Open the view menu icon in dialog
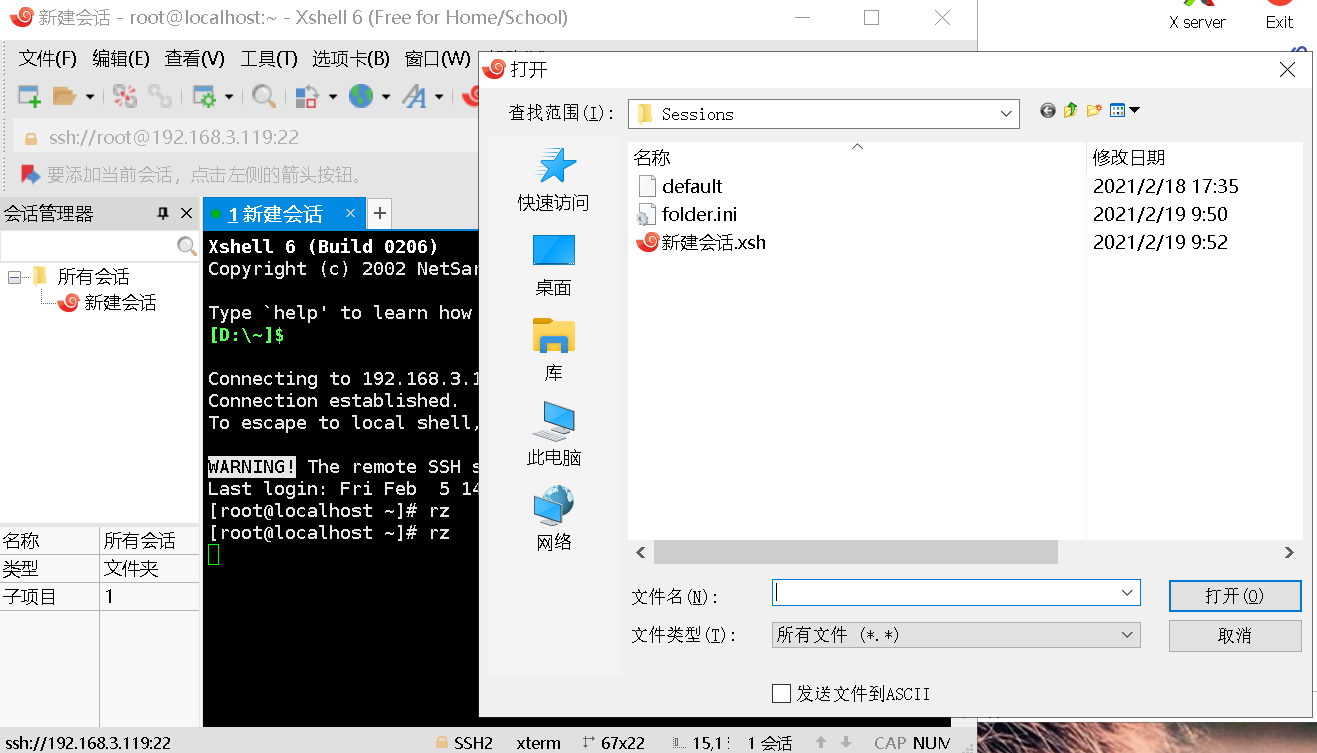The width and height of the screenshot is (1317, 753). (1124, 111)
